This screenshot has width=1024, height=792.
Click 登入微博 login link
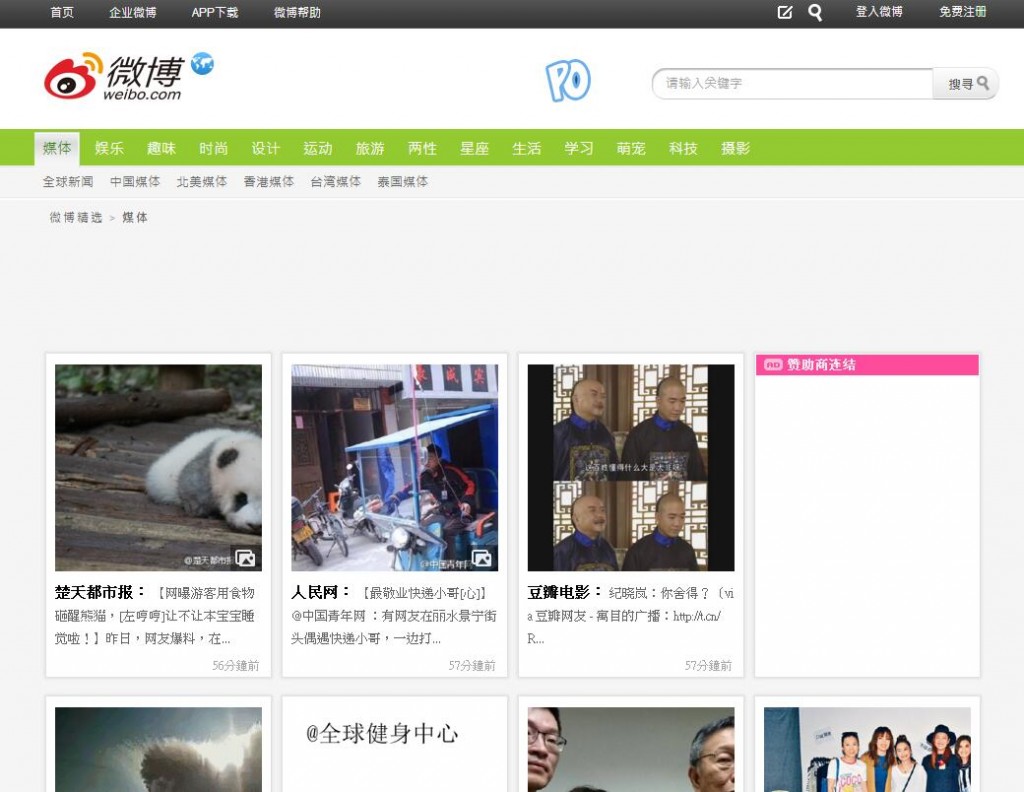879,13
